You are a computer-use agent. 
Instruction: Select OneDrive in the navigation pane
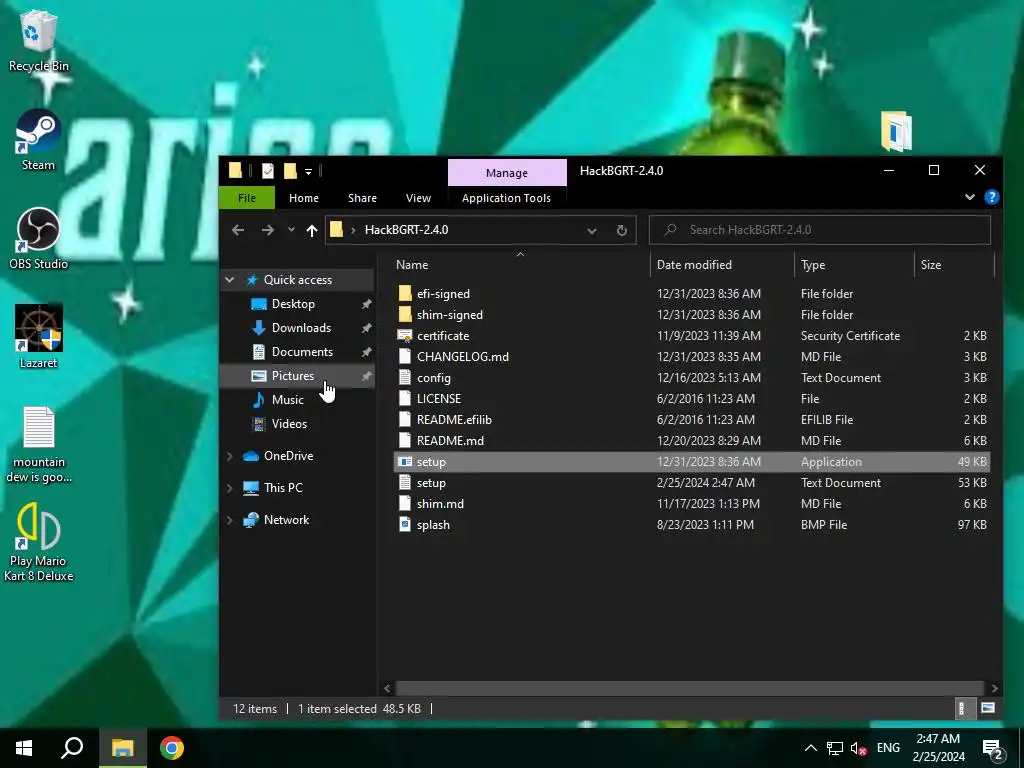[x=288, y=456]
